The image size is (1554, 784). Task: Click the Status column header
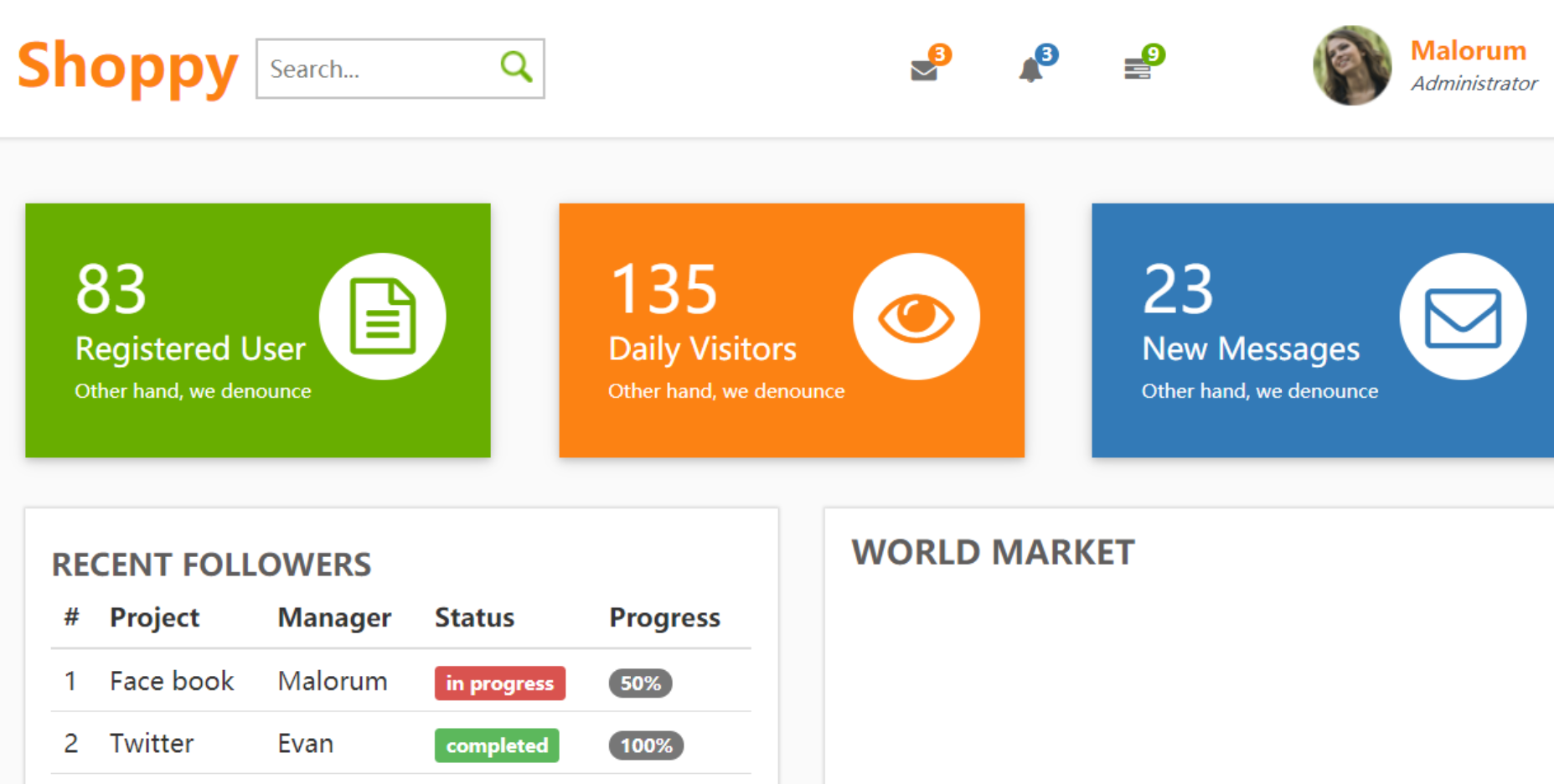[474, 617]
